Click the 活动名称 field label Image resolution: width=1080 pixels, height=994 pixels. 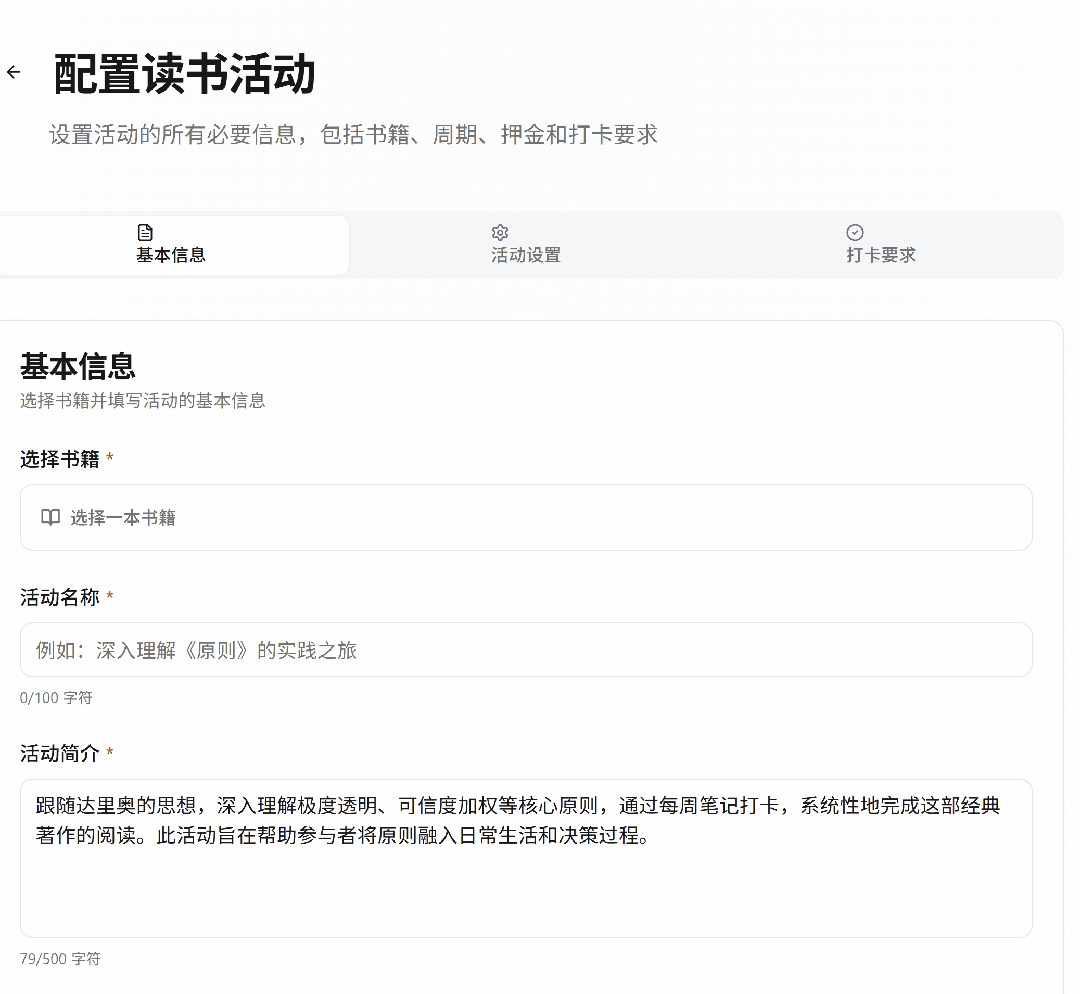tap(60, 597)
